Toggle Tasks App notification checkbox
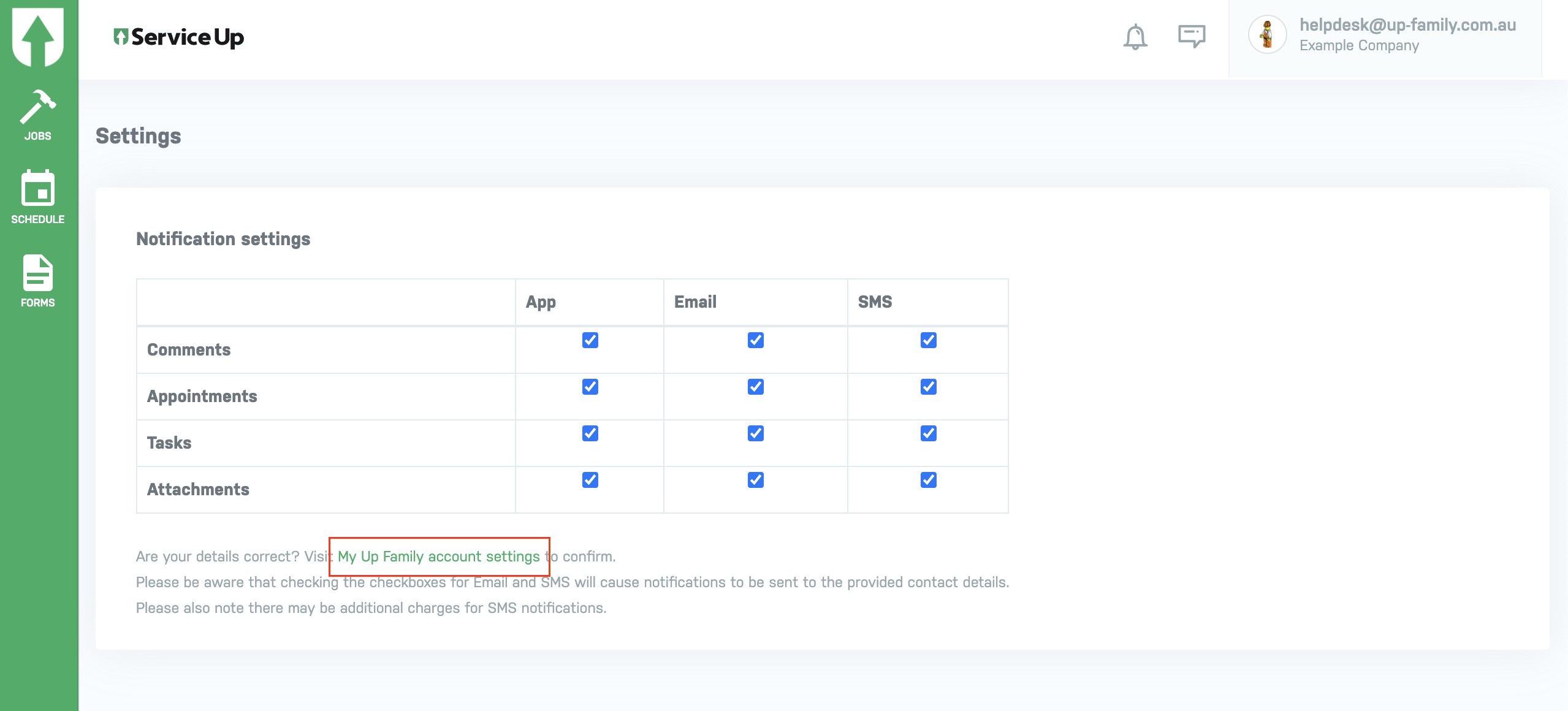 (590, 433)
